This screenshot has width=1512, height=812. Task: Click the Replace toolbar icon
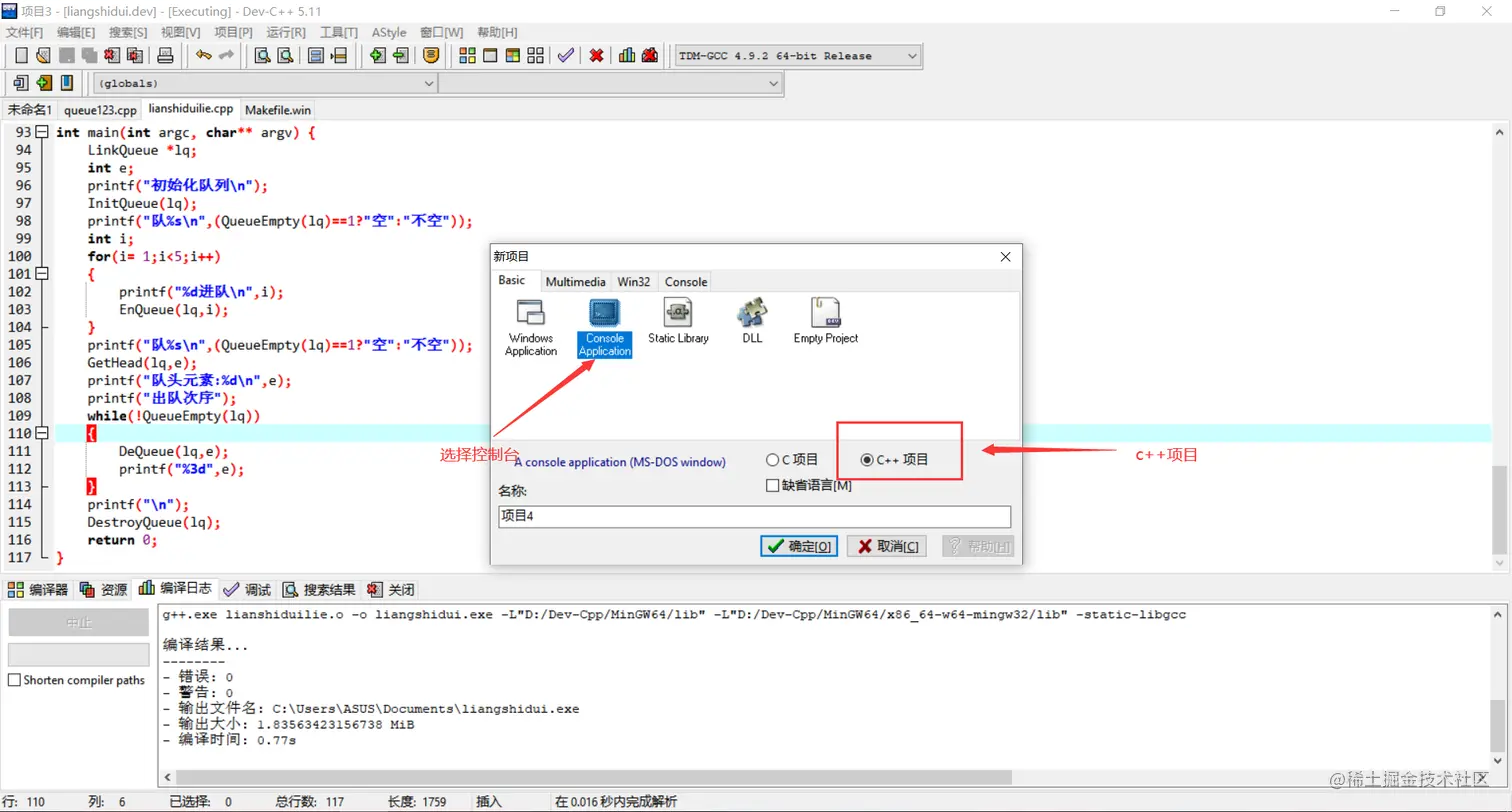point(285,56)
